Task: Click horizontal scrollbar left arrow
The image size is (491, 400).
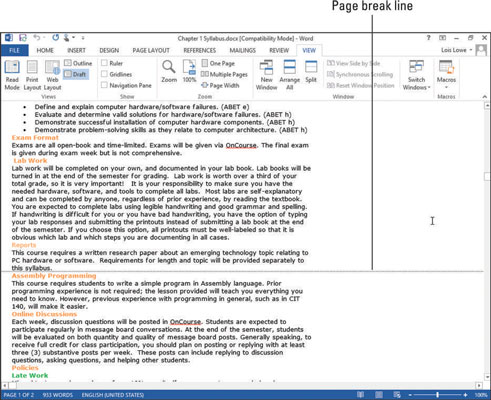Action: 5,385
